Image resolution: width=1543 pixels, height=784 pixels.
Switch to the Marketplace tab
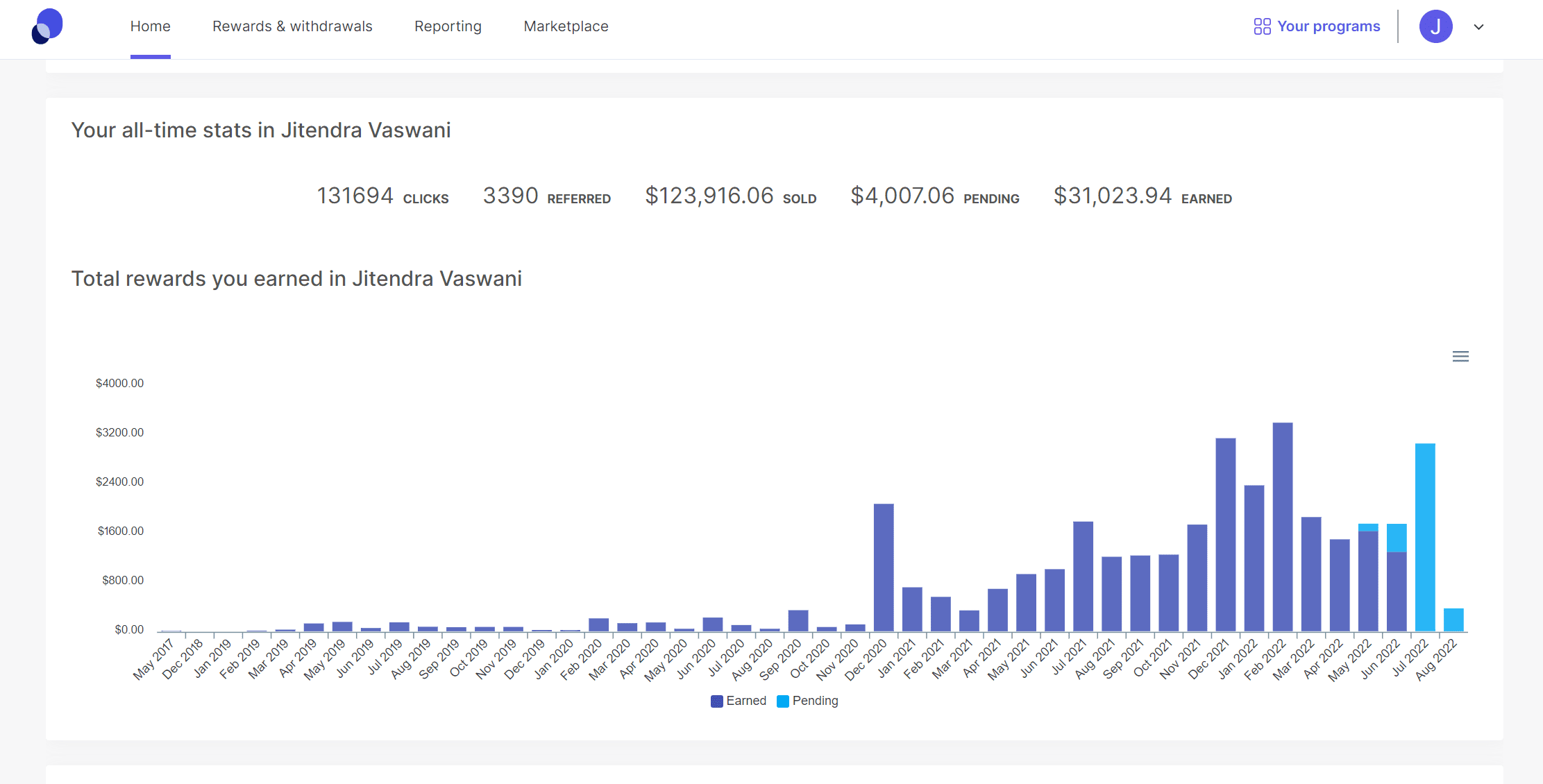click(x=566, y=26)
